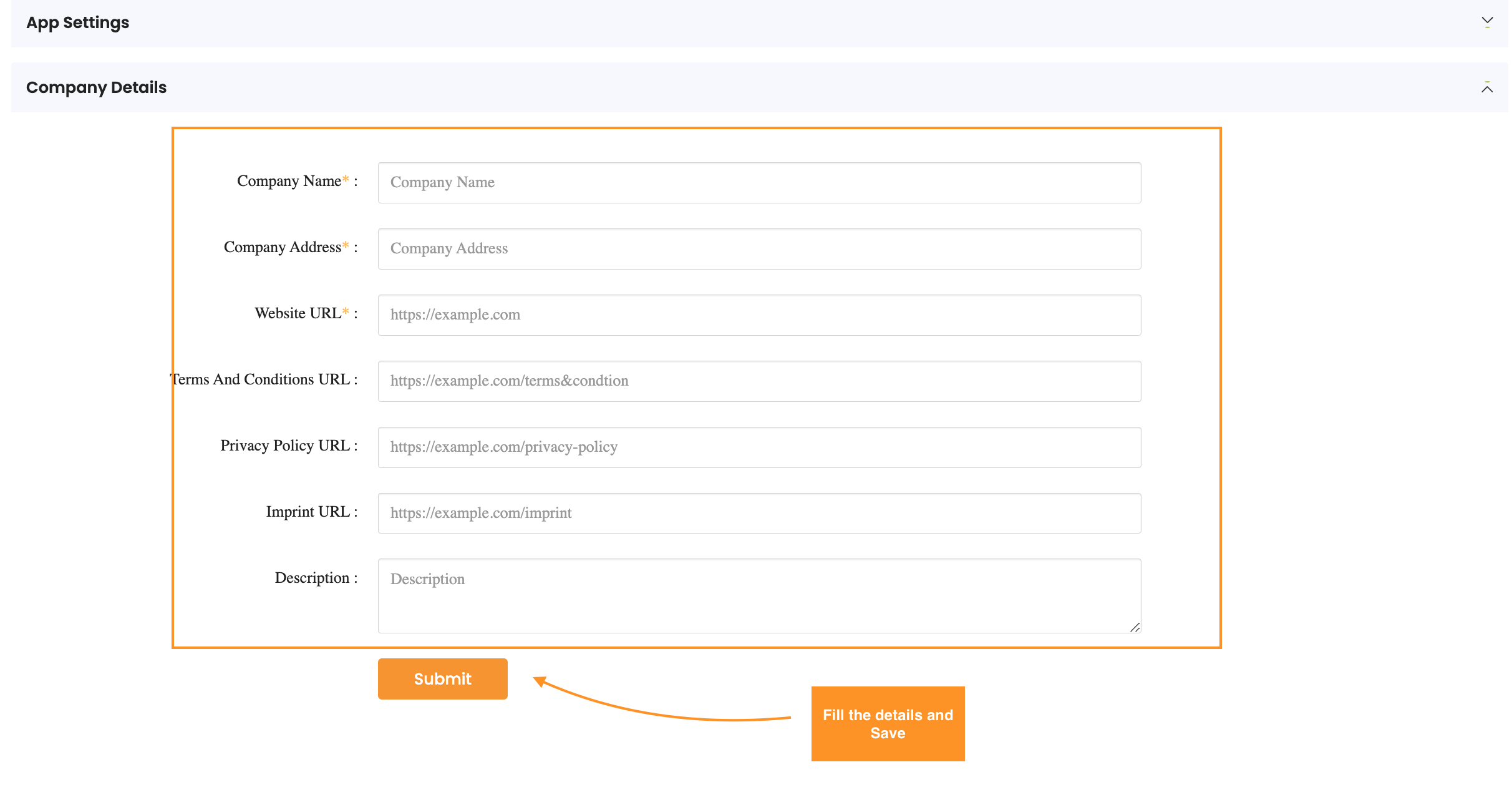Image resolution: width=1512 pixels, height=805 pixels.
Task: Click the Privacy Policy URL label
Action: pyautogui.click(x=285, y=446)
